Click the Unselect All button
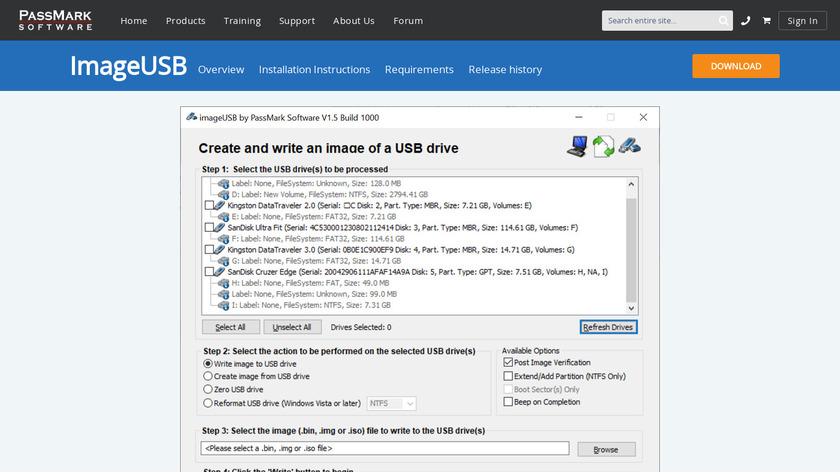 pos(292,327)
